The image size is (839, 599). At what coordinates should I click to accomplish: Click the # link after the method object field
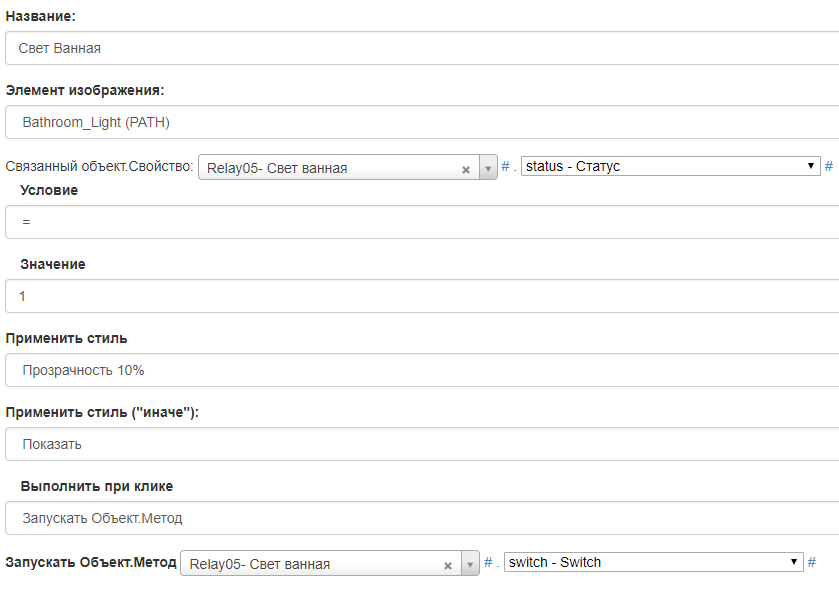[488, 562]
